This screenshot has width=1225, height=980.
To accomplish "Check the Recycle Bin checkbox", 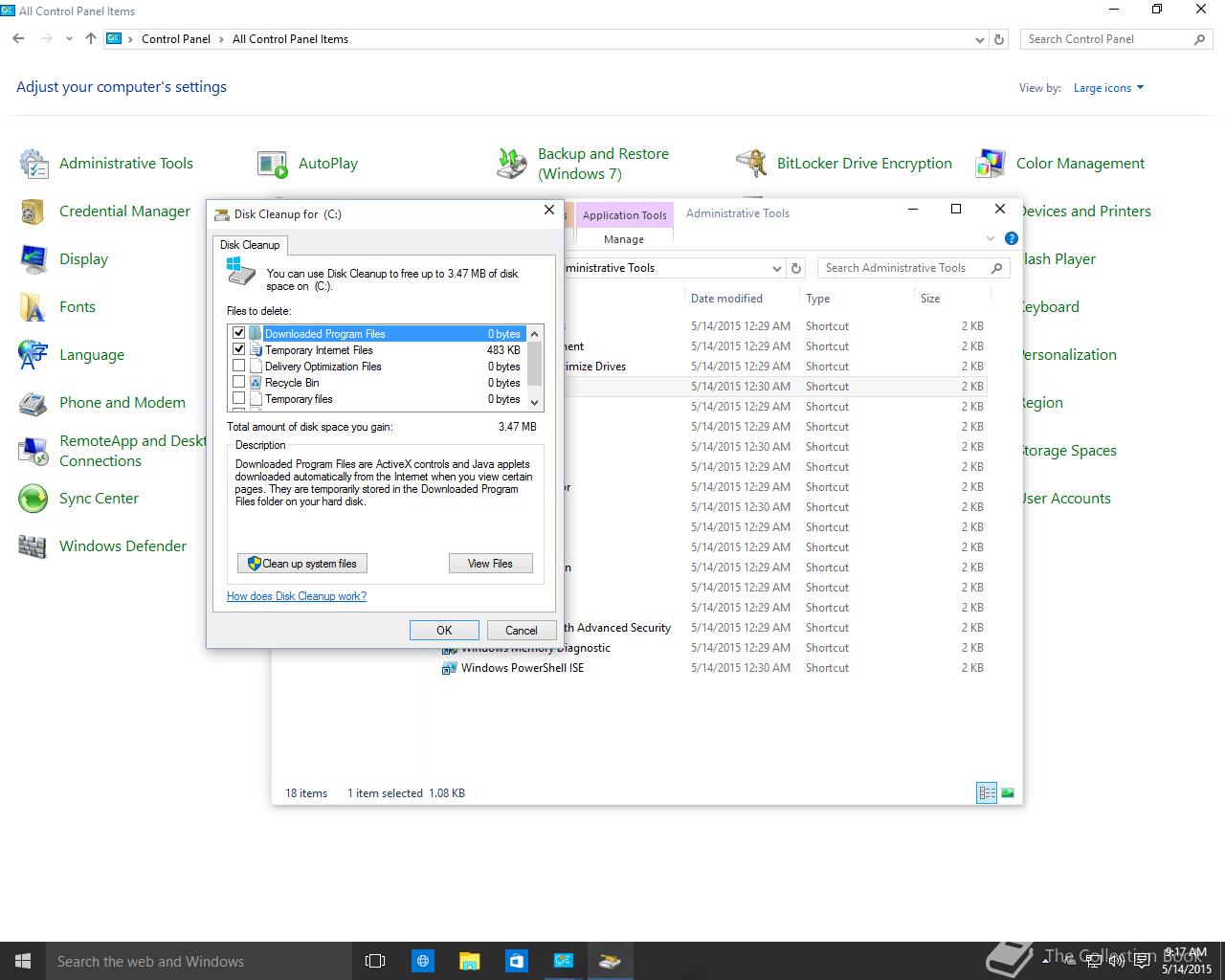I will pyautogui.click(x=239, y=382).
